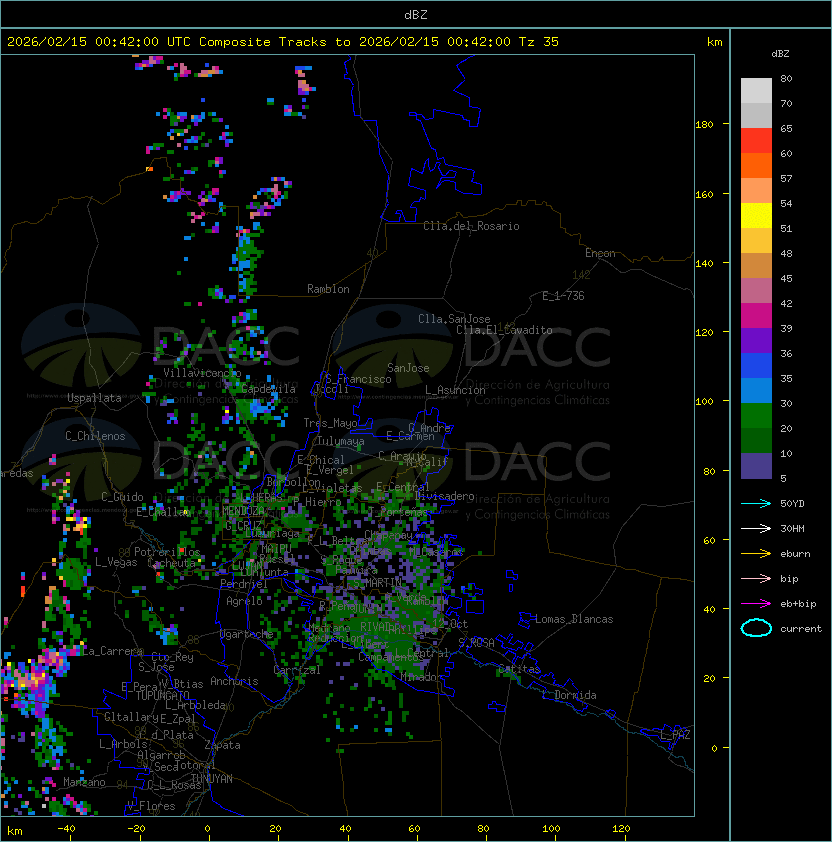Click the 'Ramblon' map label
The width and height of the screenshot is (832, 842).
pos(328,289)
